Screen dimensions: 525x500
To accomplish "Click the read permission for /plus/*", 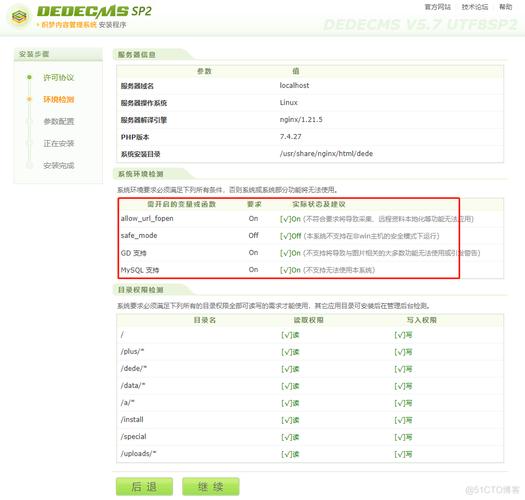I will tap(290, 352).
